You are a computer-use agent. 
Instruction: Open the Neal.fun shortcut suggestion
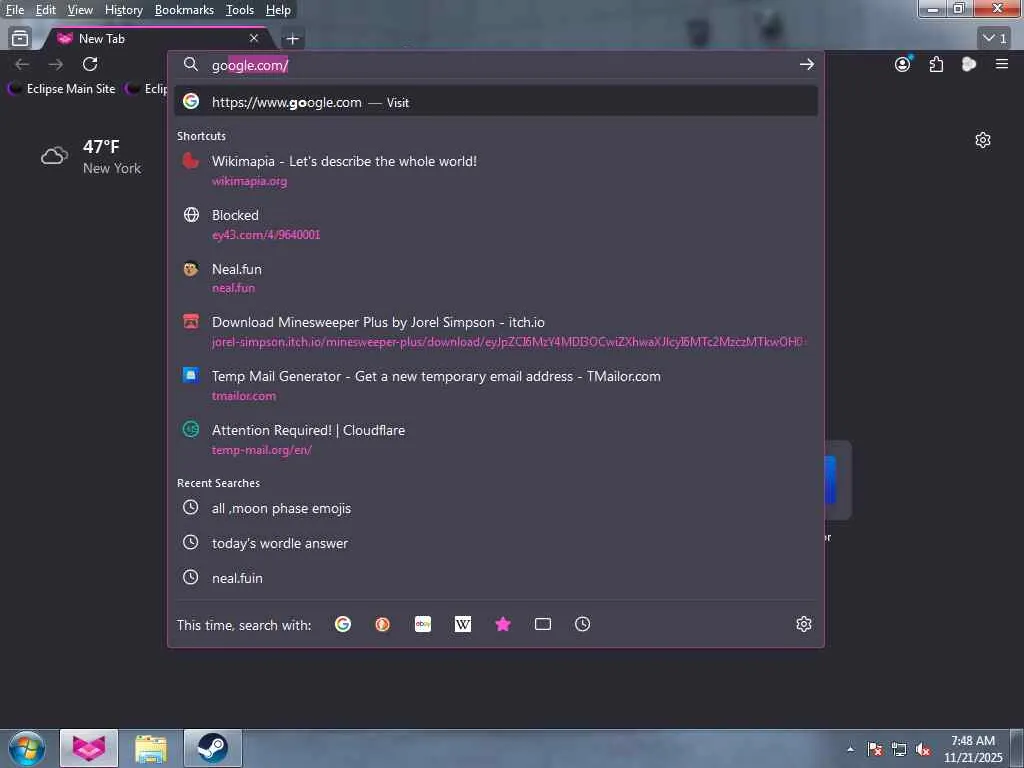click(496, 278)
